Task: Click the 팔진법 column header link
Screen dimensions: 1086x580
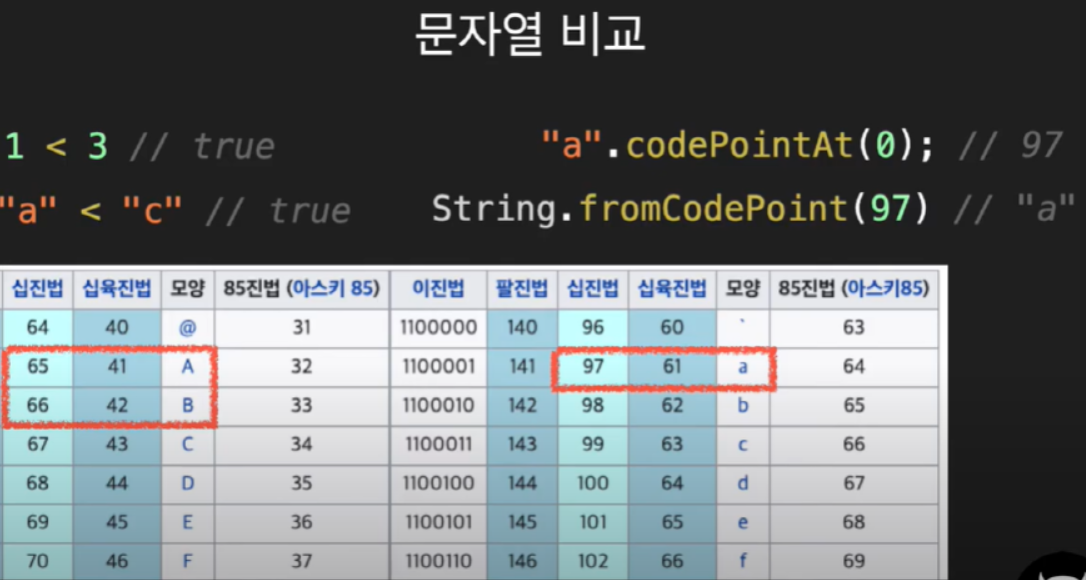Action: (522, 288)
